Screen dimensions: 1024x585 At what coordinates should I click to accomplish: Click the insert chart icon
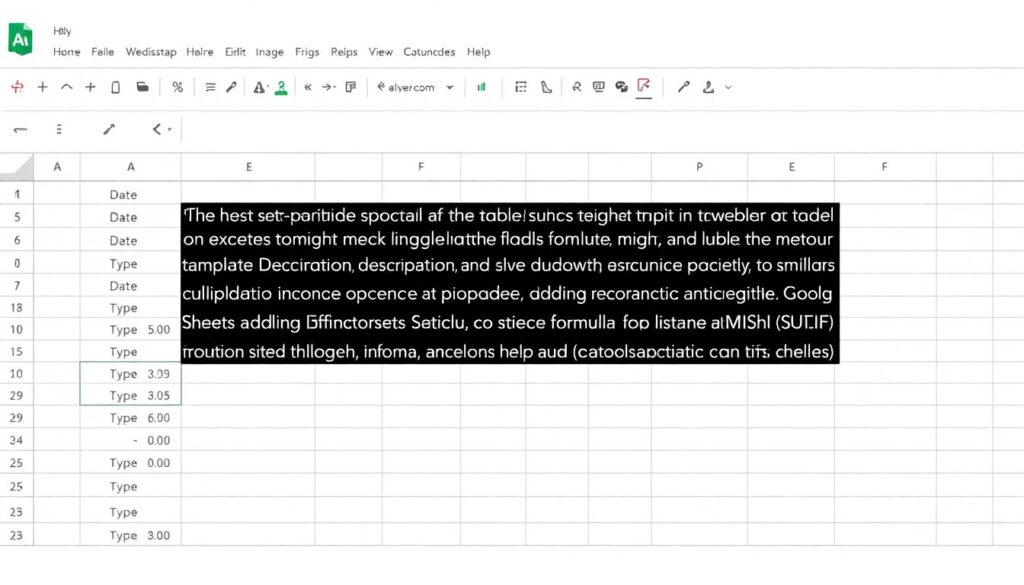pyautogui.click(x=480, y=87)
